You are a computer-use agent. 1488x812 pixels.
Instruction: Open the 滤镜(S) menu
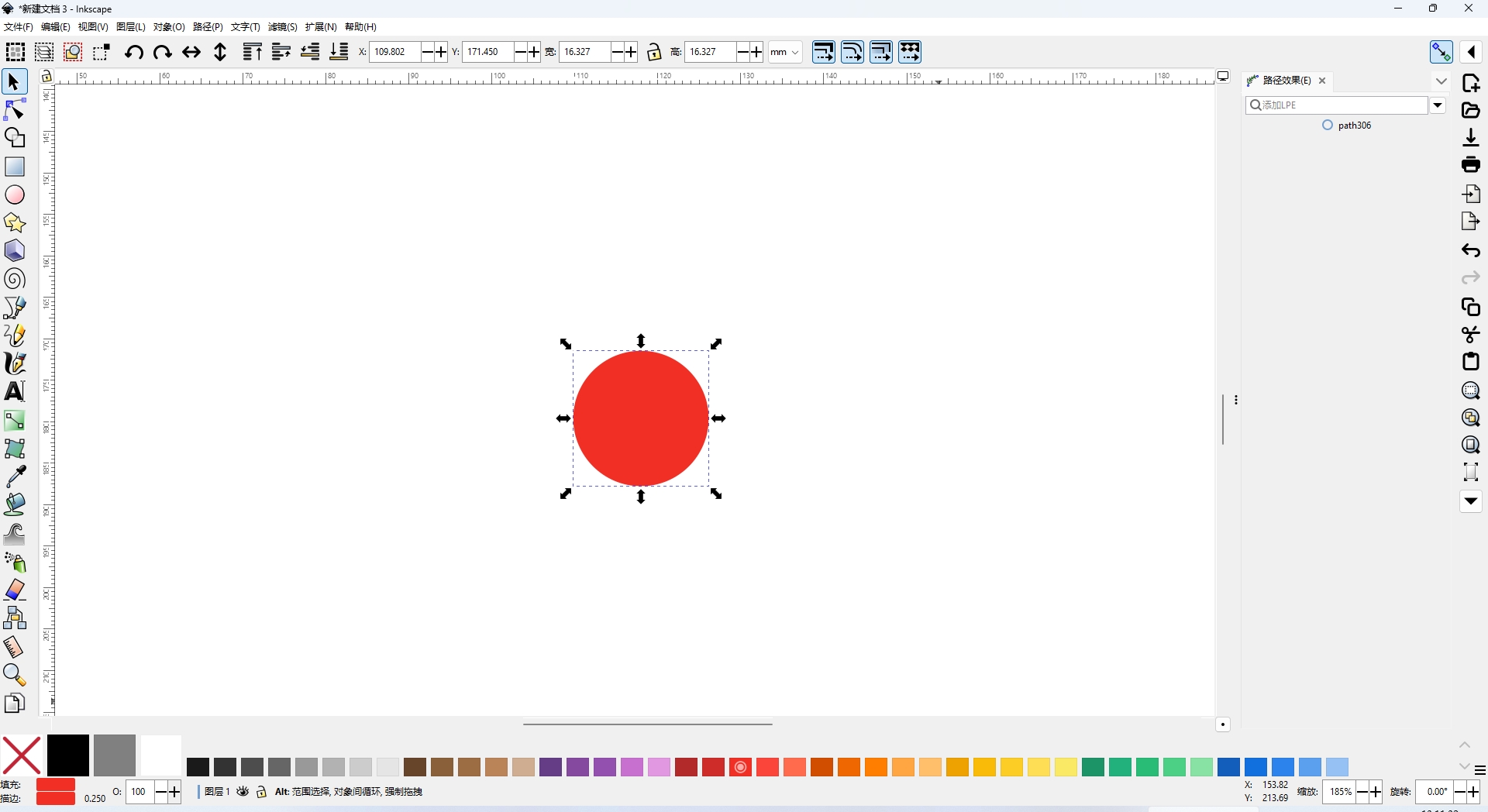coord(282,27)
